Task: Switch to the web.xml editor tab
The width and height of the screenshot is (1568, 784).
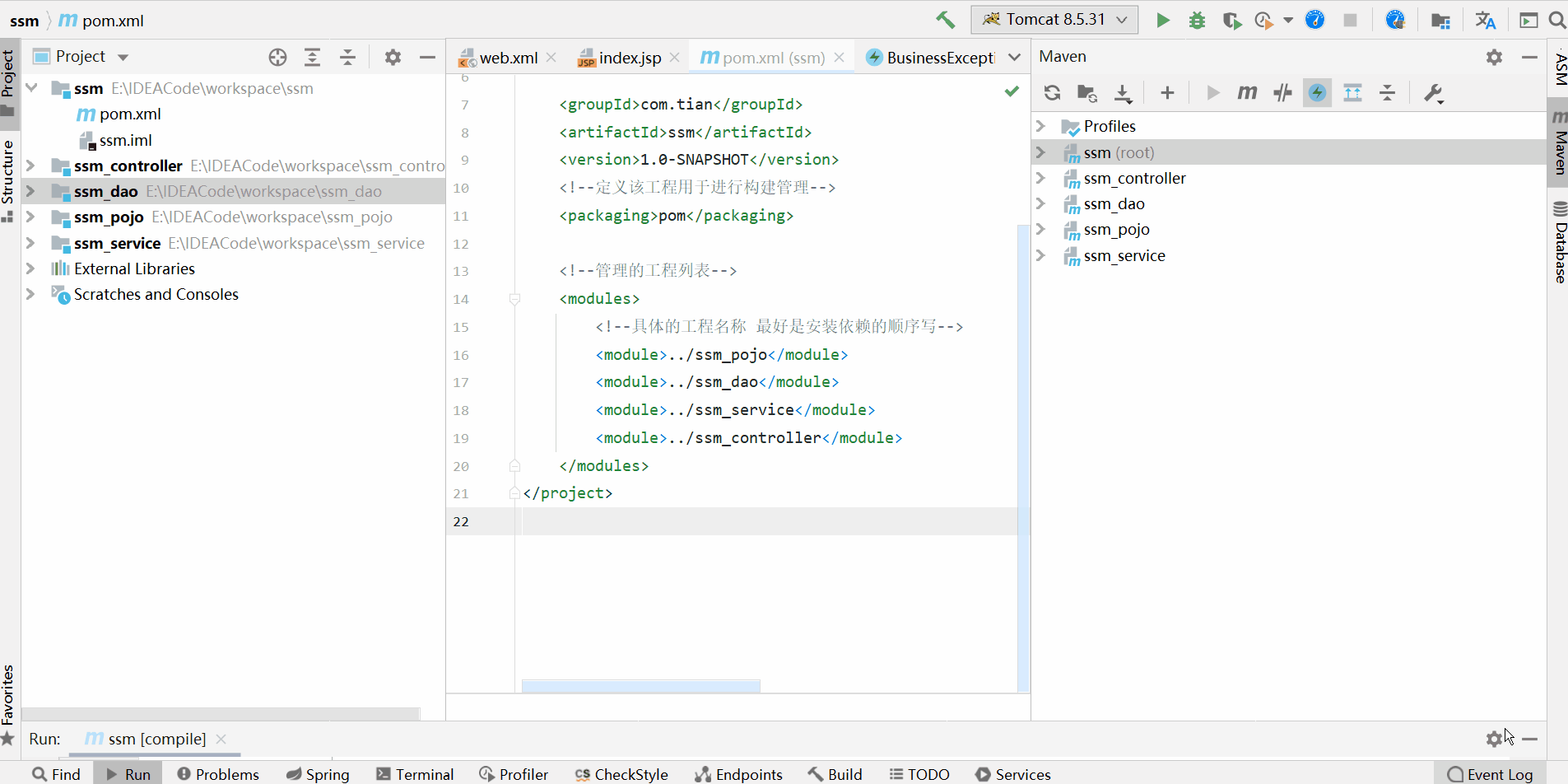Action: 508,58
